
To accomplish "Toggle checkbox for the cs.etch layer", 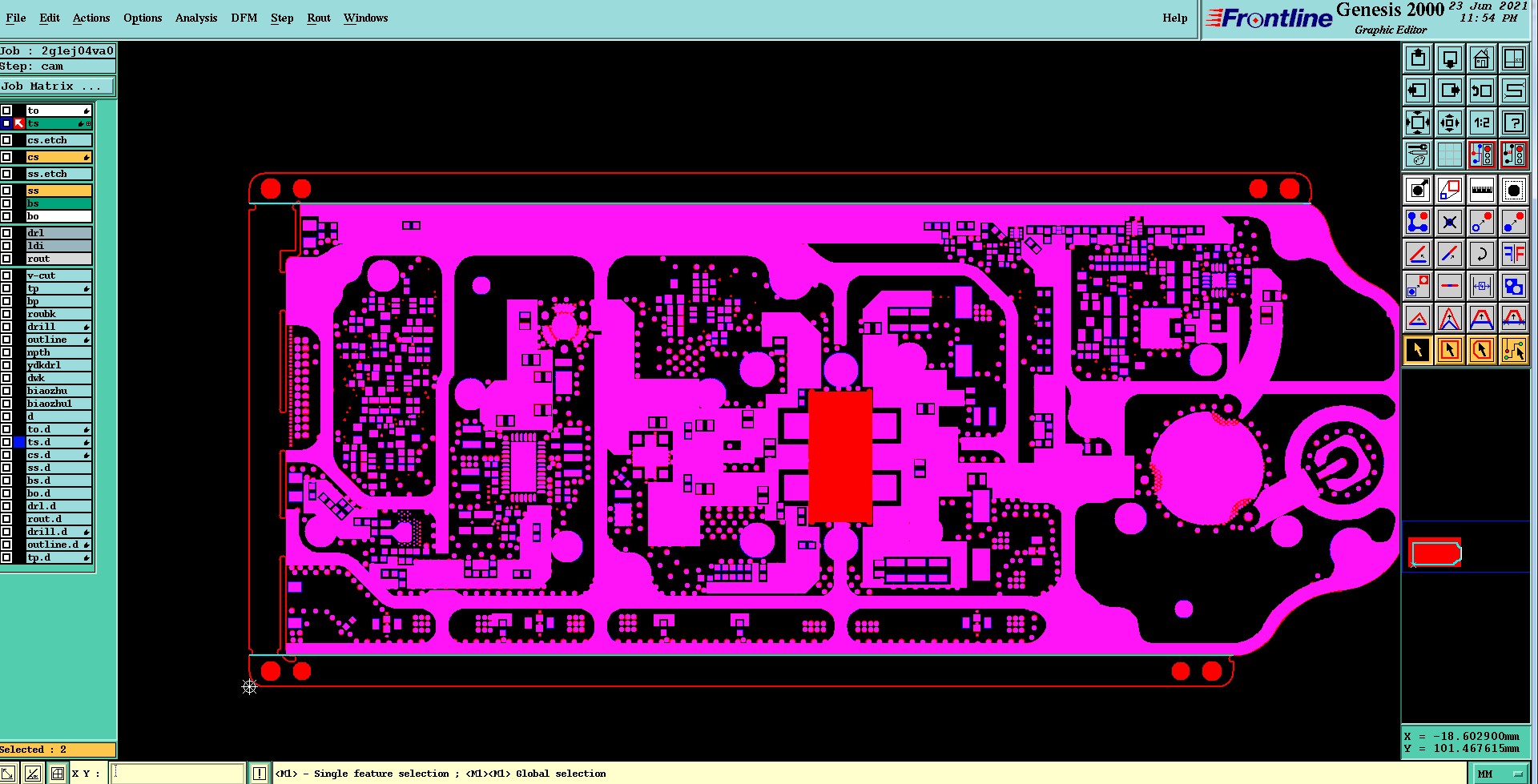I will 6,140.
